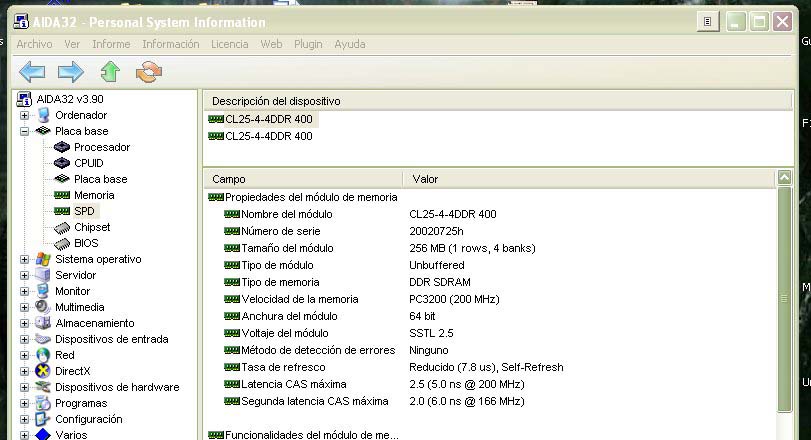Open the Memoria page
Image resolution: width=811 pixels, height=440 pixels.
pyautogui.click(x=94, y=195)
